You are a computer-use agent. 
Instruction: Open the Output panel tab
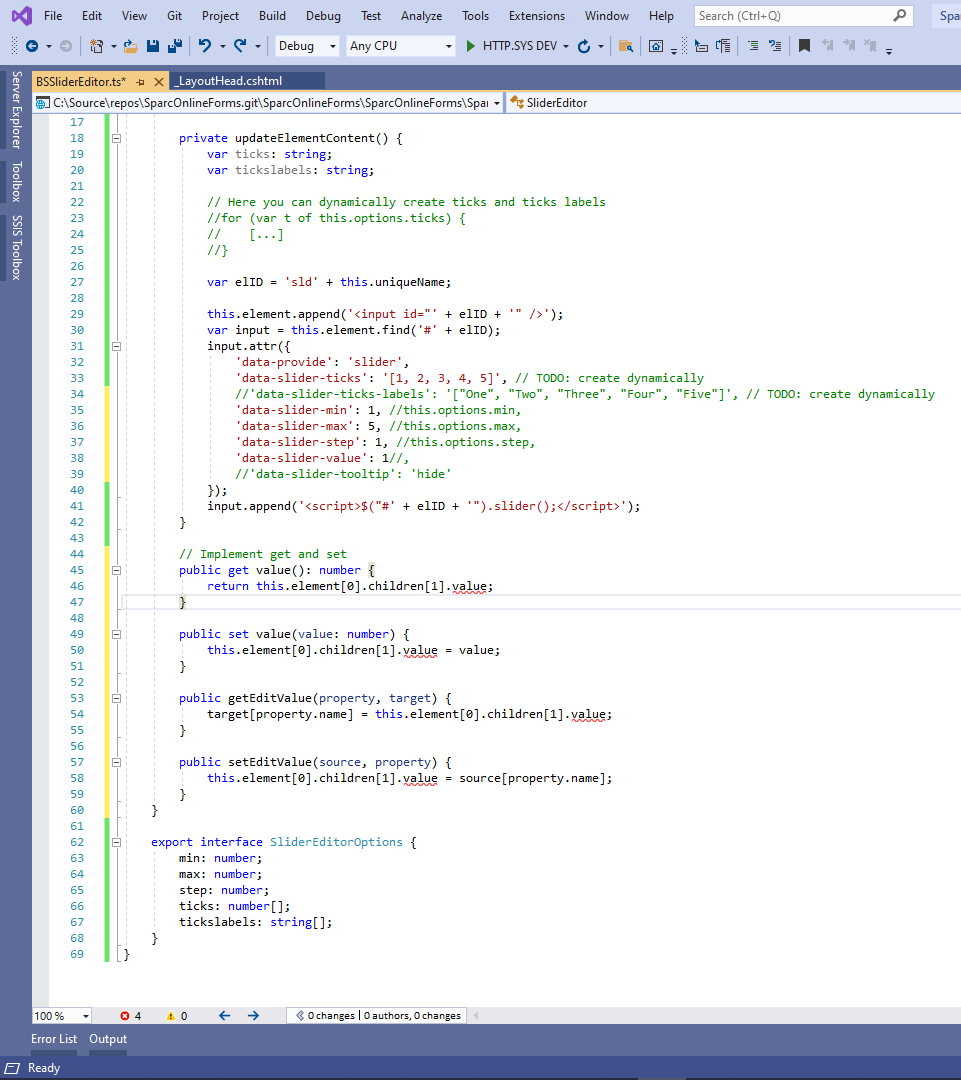tap(108, 1039)
